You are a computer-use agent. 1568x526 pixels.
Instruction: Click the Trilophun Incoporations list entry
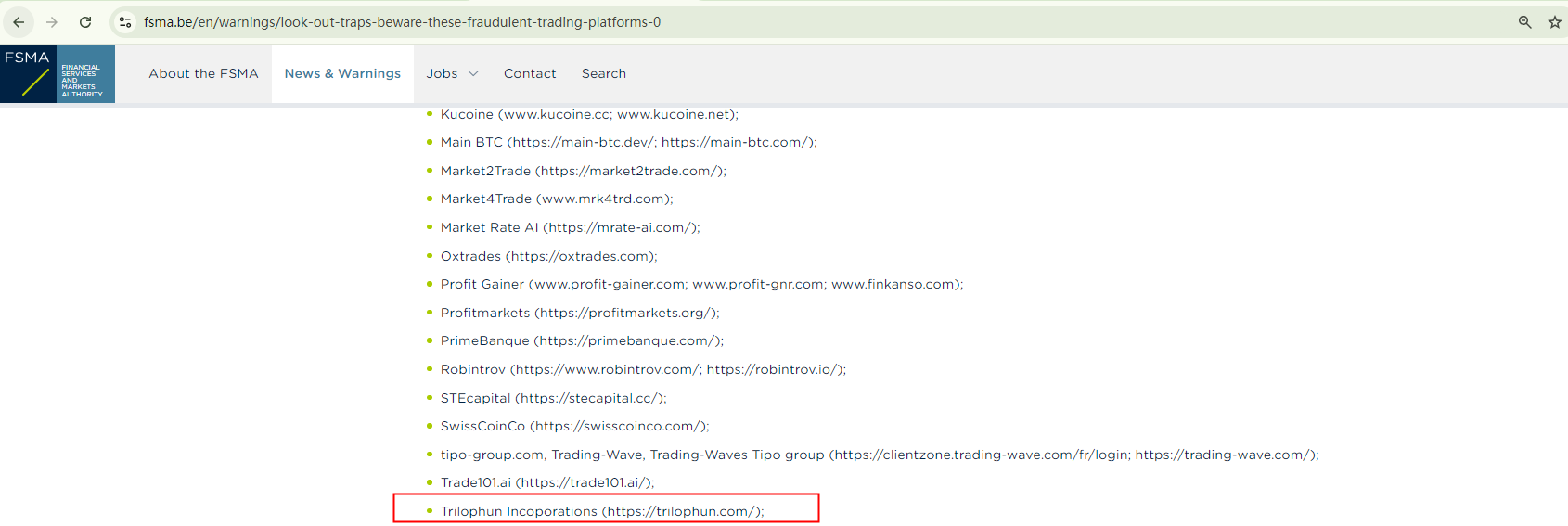point(602,511)
